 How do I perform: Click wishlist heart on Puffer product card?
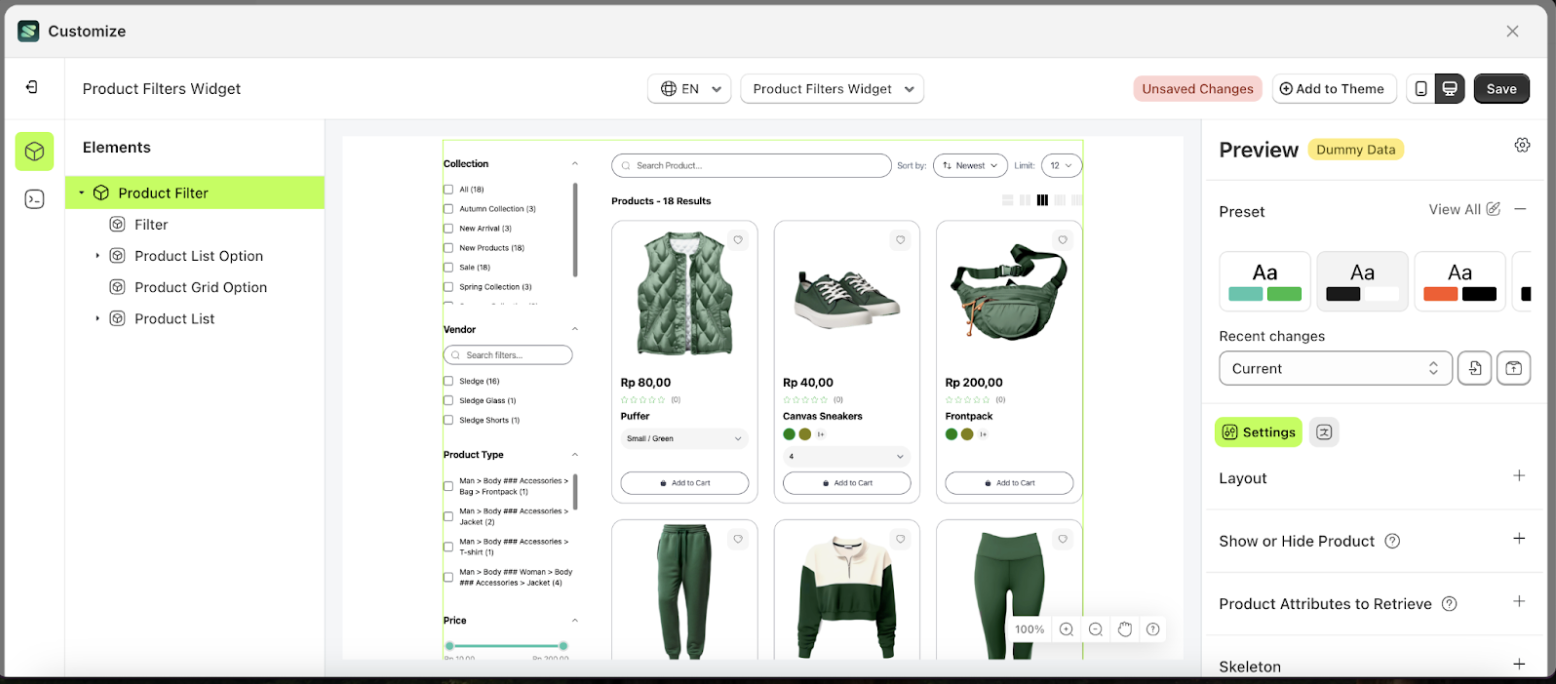click(737, 240)
